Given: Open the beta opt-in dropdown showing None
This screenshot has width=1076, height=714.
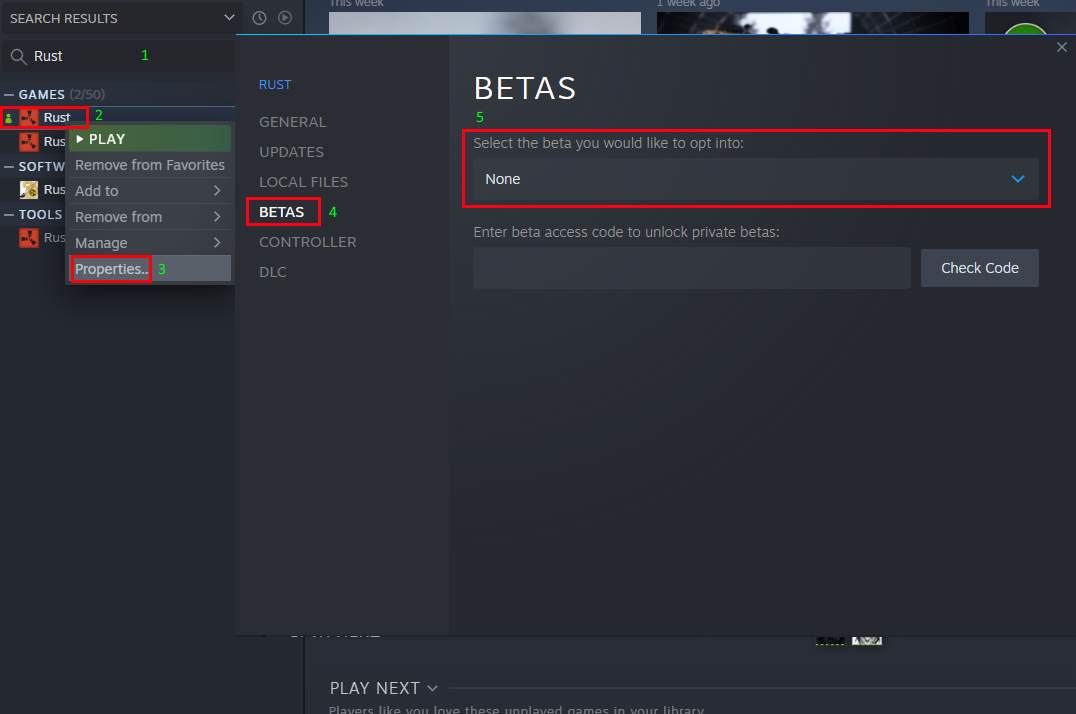Looking at the screenshot, I should (756, 179).
